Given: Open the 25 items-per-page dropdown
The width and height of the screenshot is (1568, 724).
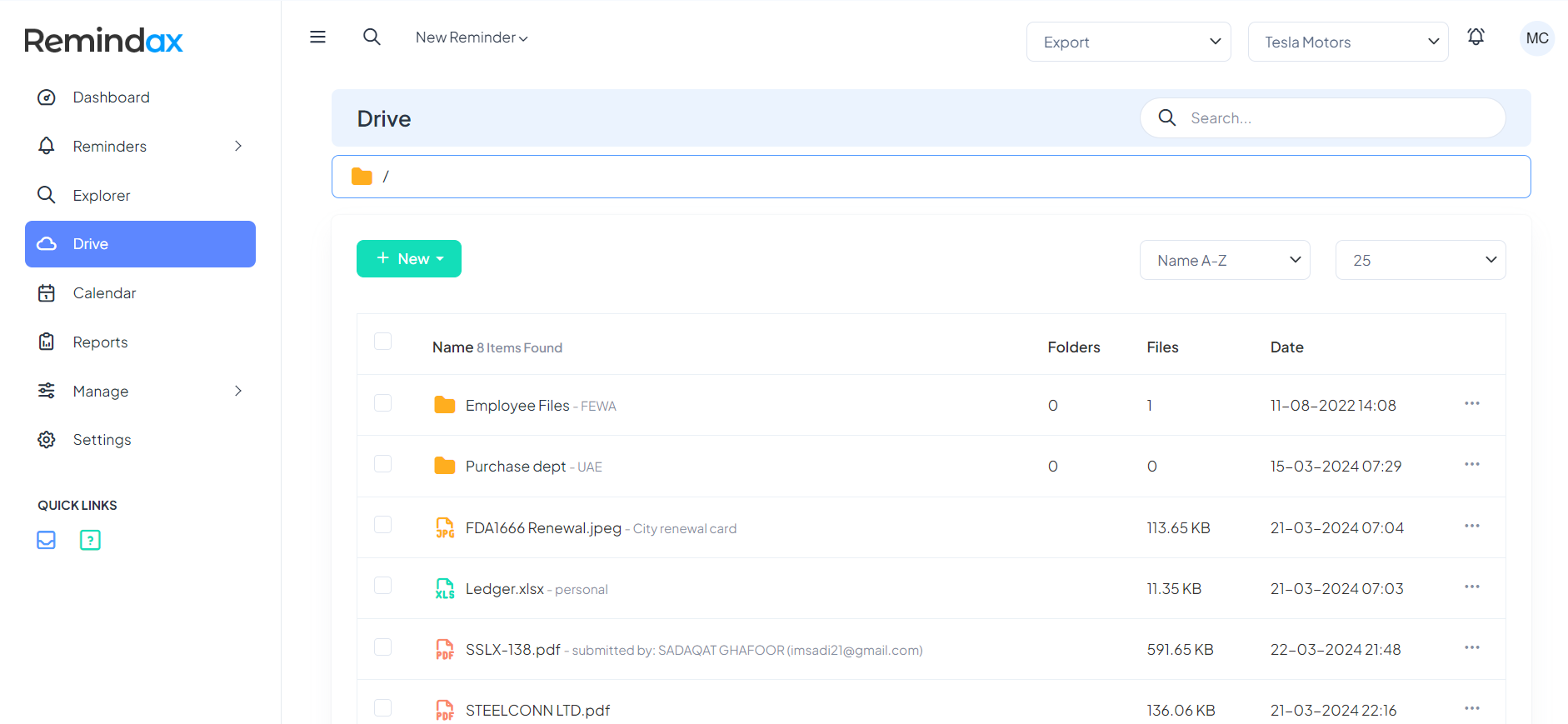Looking at the screenshot, I should coord(1421,260).
